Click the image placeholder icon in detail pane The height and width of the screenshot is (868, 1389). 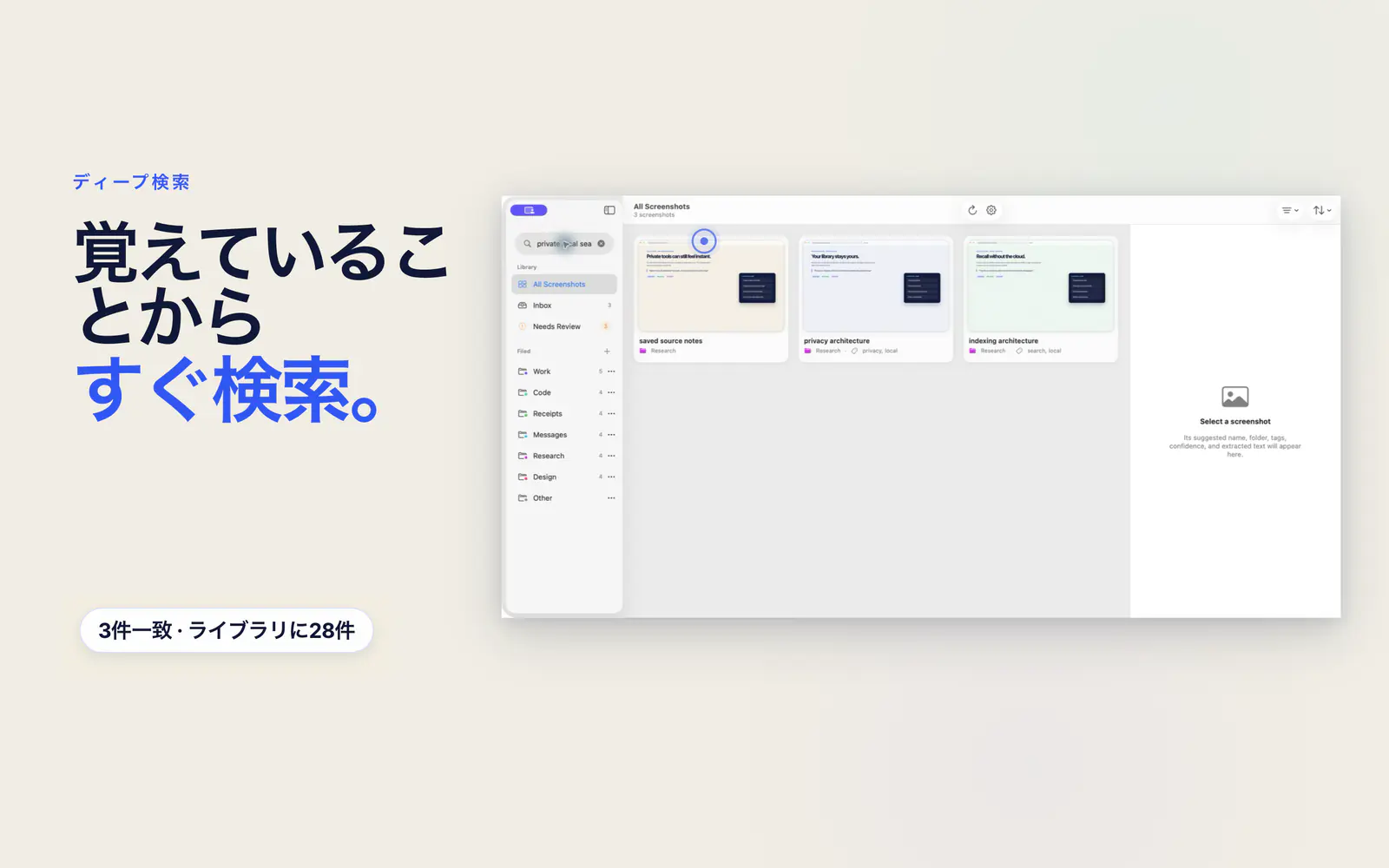coord(1235,397)
